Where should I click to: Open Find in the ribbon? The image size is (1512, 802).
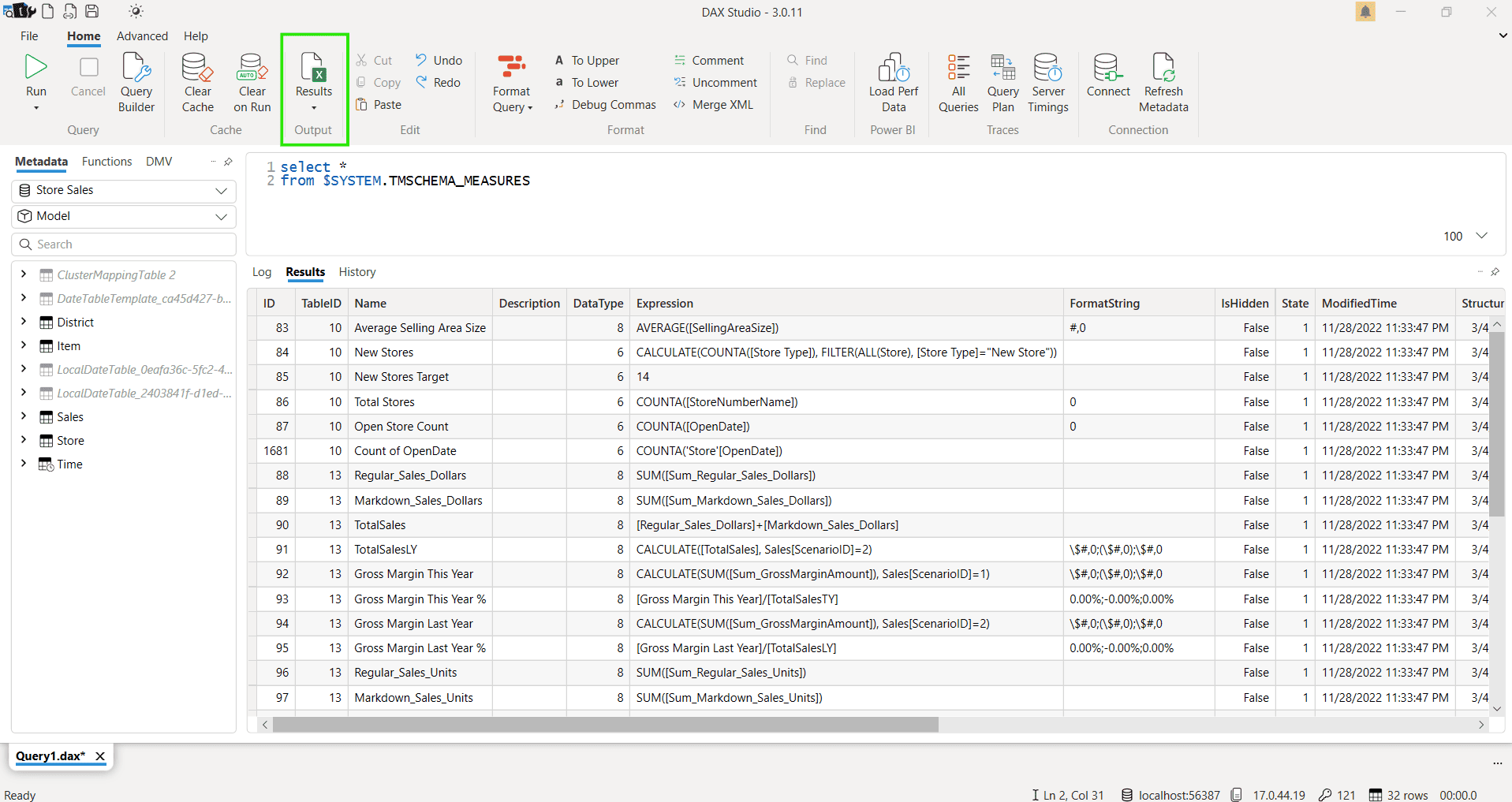click(x=807, y=60)
